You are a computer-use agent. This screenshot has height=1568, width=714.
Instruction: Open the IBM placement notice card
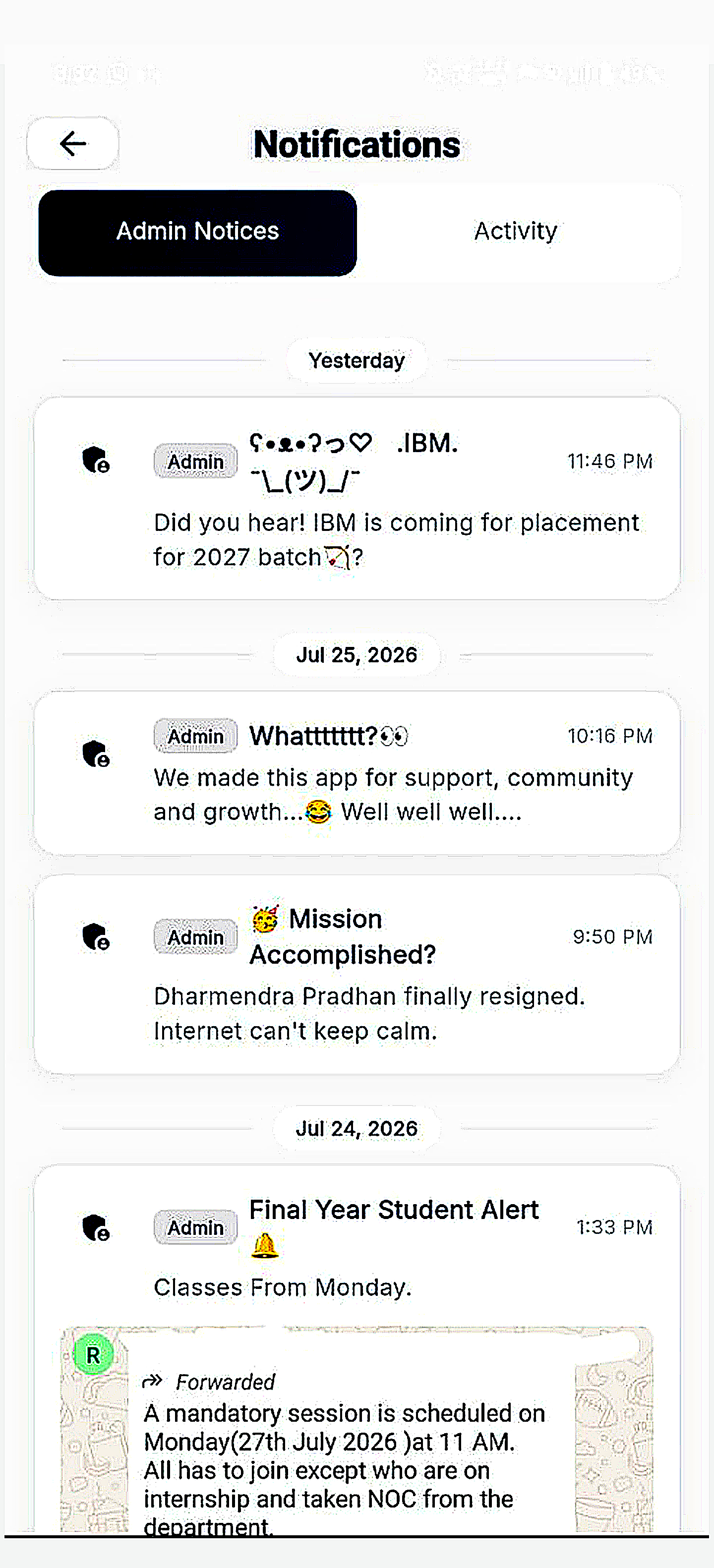click(357, 498)
